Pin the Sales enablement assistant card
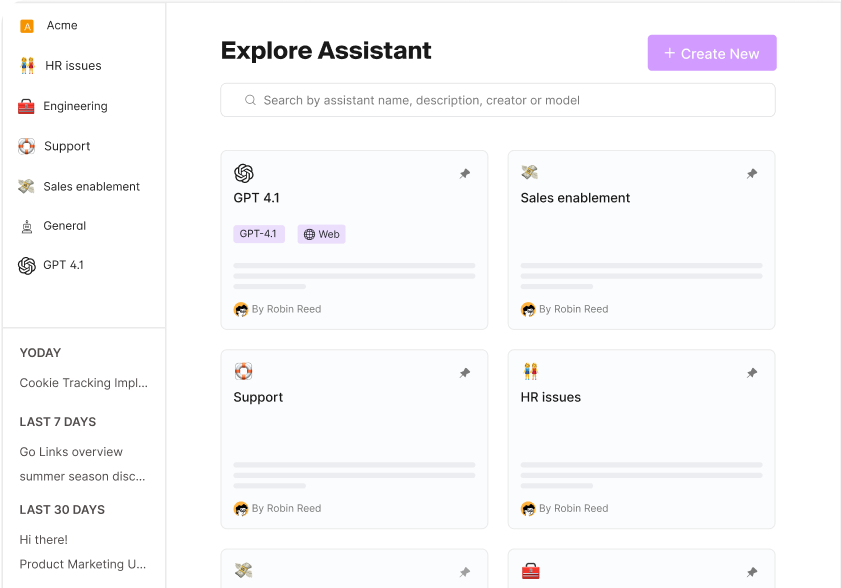This screenshot has width=841, height=588. tap(752, 173)
